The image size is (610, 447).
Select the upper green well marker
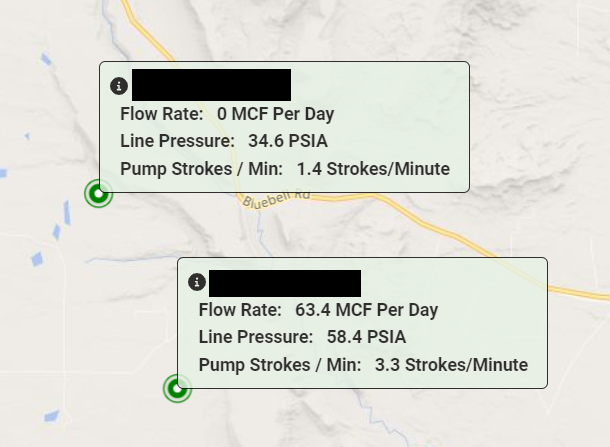click(x=98, y=193)
